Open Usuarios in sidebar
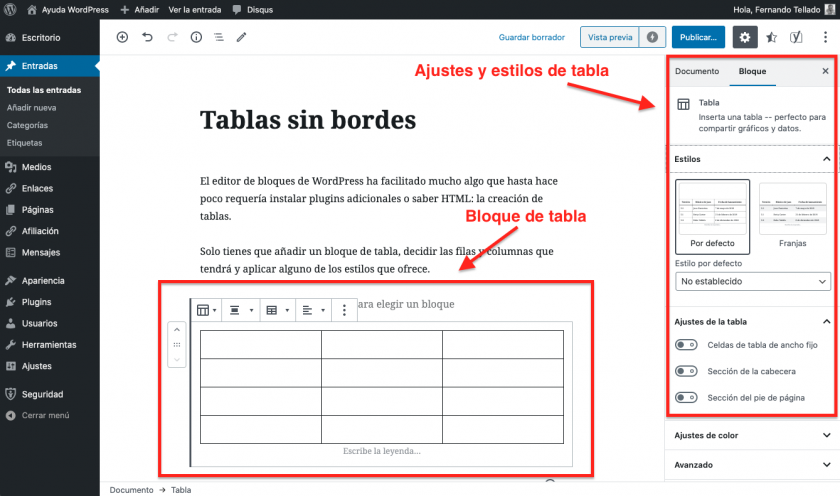This screenshot has height=496, width=840. click(49, 323)
